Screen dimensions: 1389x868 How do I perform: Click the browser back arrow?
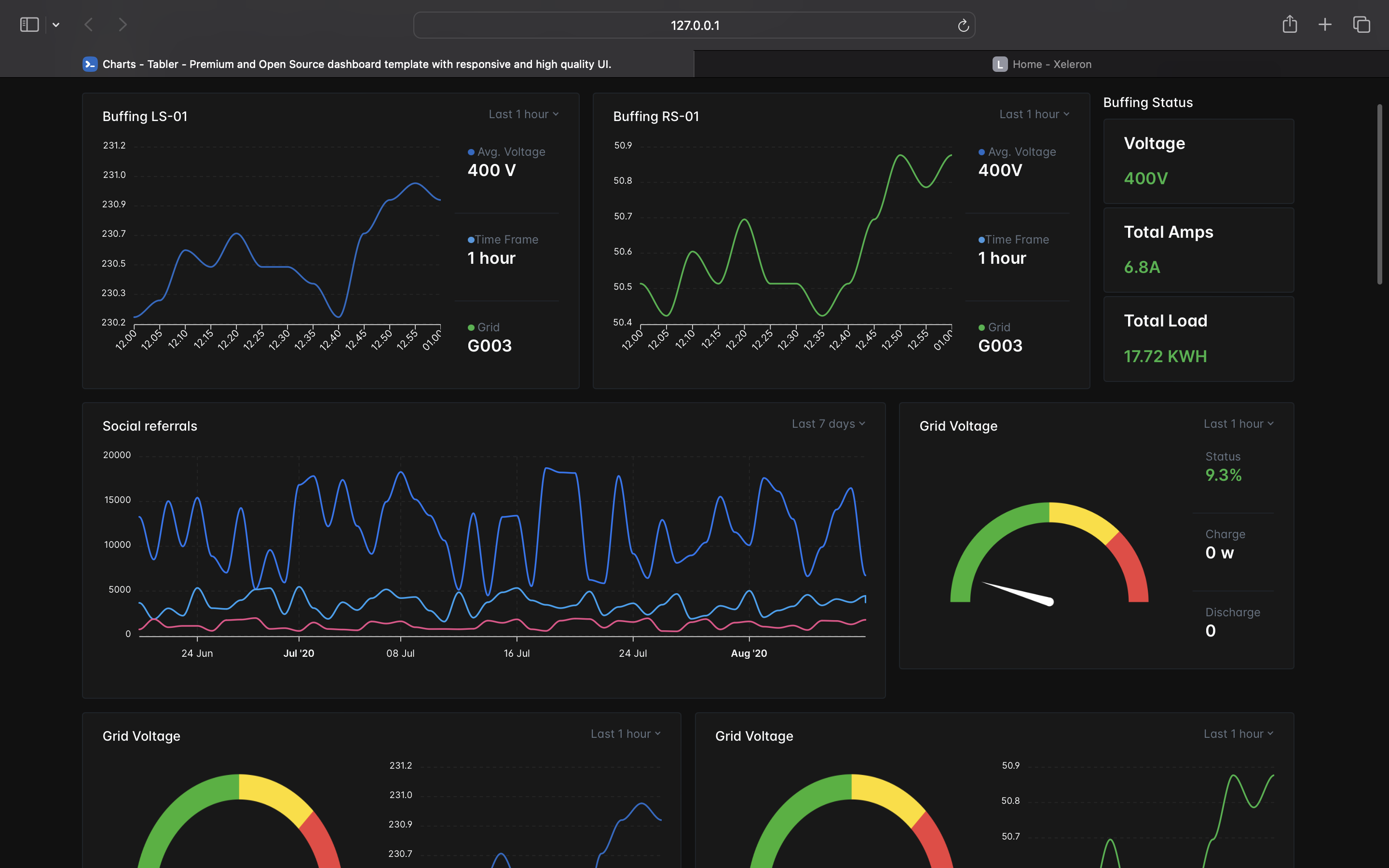coord(89,25)
